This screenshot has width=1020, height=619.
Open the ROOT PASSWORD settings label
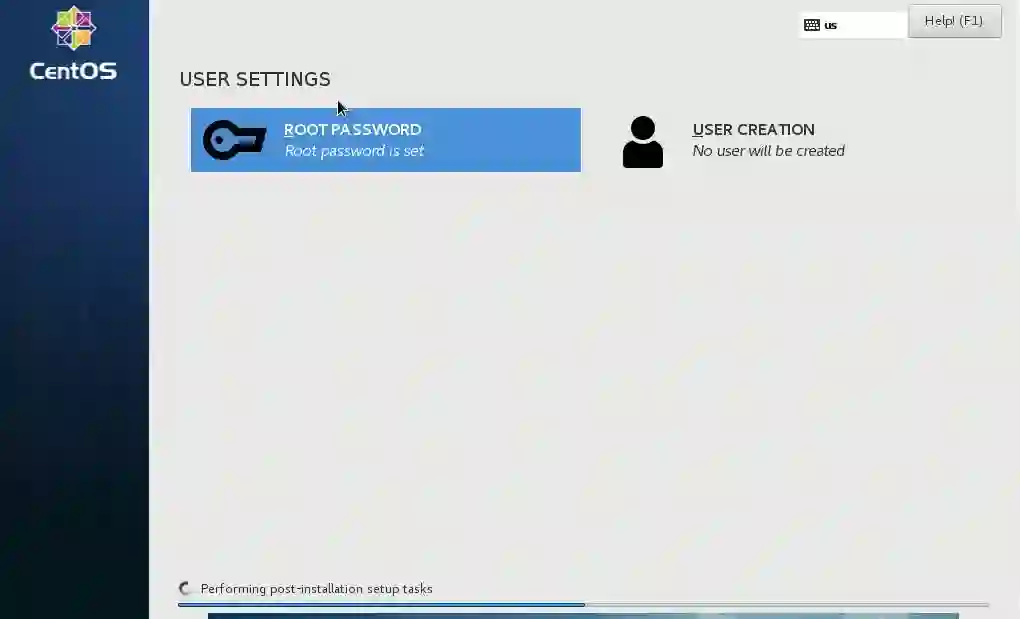pos(353,129)
